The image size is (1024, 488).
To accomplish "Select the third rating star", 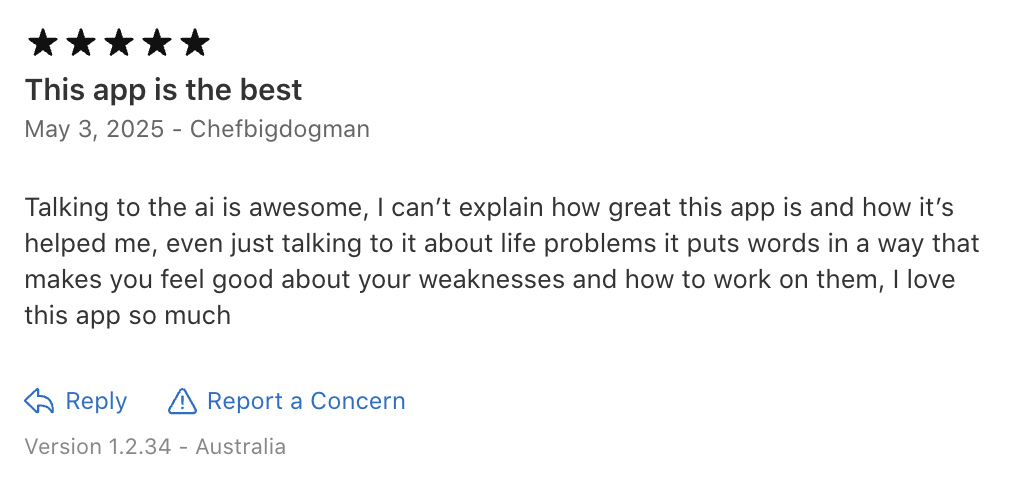I will coord(119,42).
